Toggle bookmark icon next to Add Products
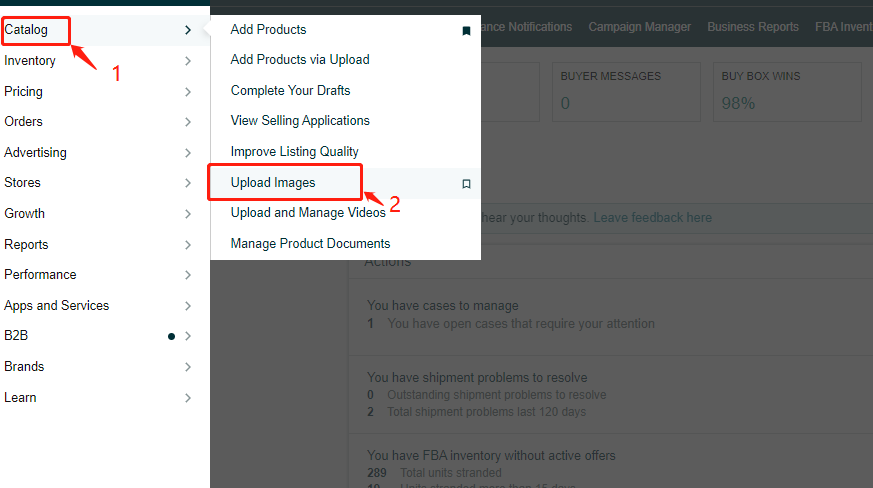Viewport: 873px width, 488px height. click(x=467, y=31)
